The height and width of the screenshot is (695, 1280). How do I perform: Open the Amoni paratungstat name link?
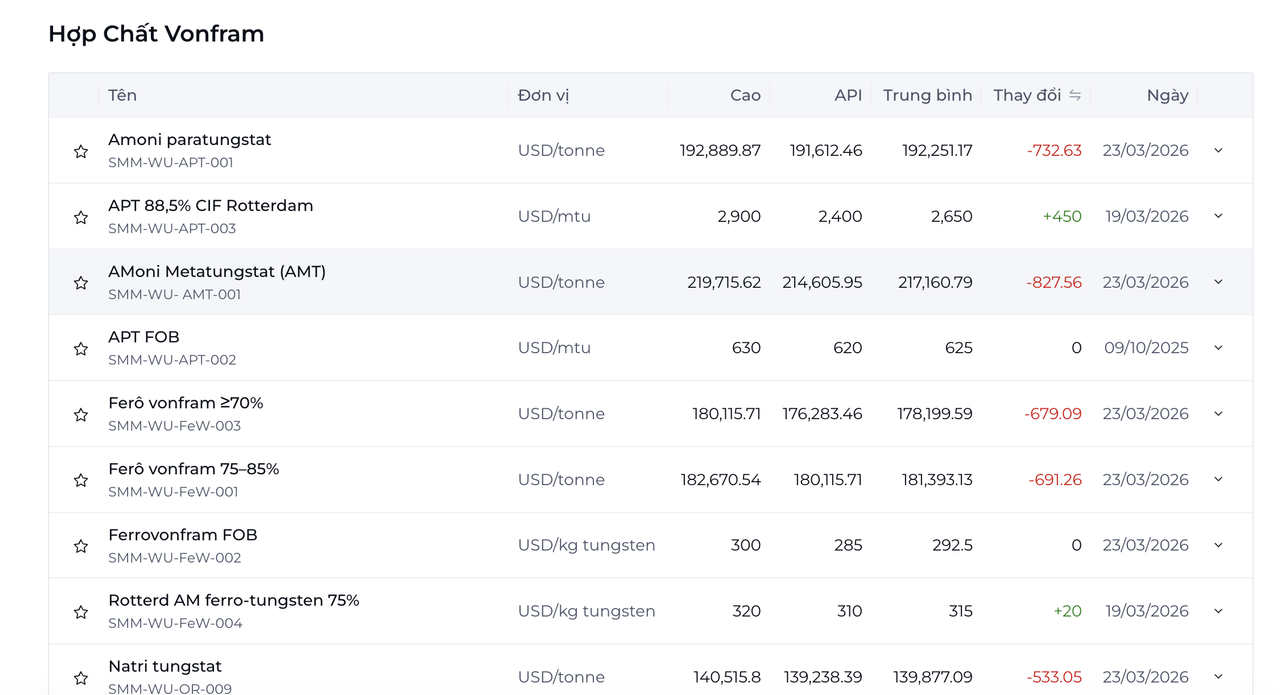click(x=189, y=140)
